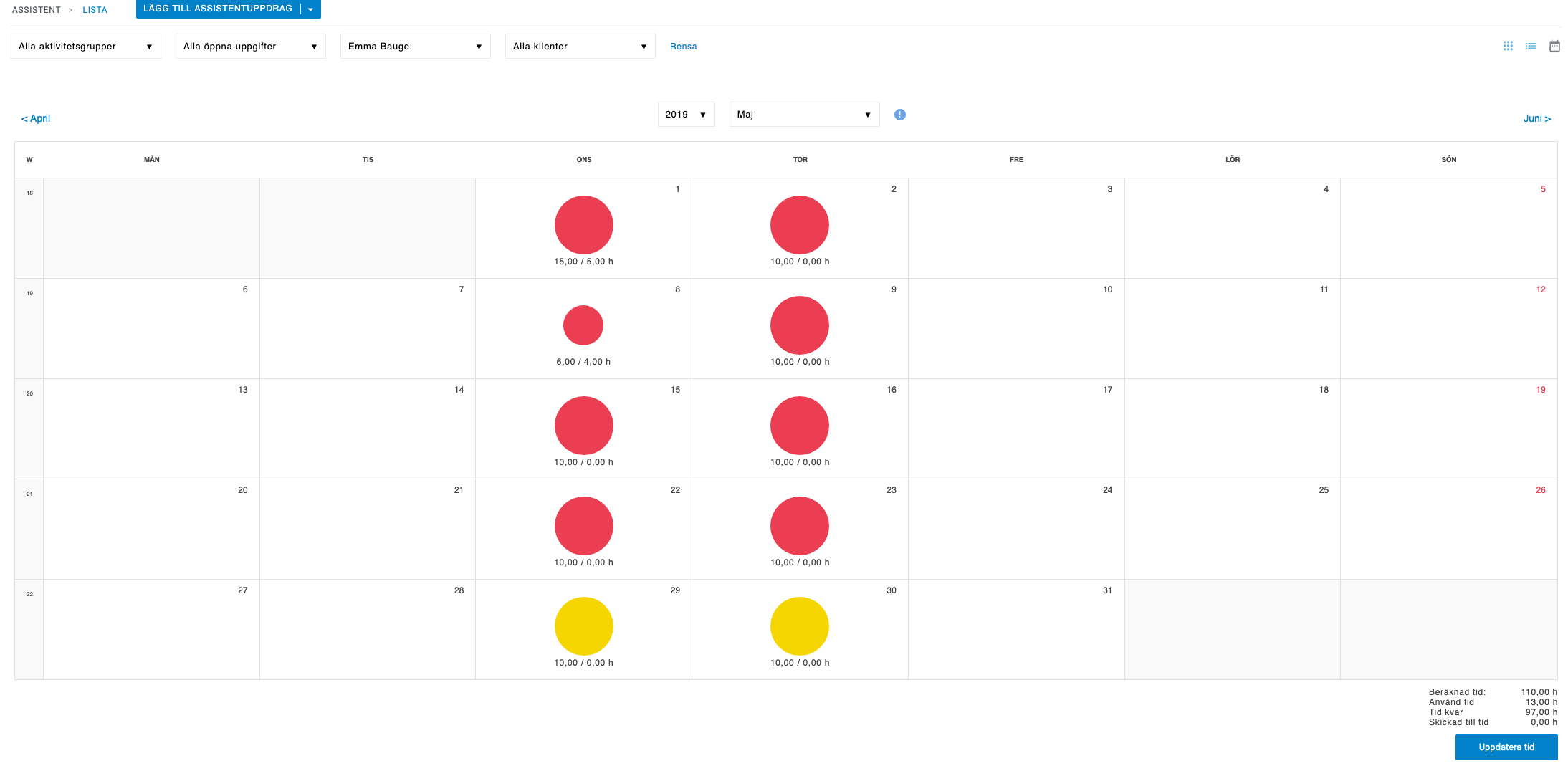1568x776 pixels.
Task: Select the red circle on May 23
Action: coord(799,525)
